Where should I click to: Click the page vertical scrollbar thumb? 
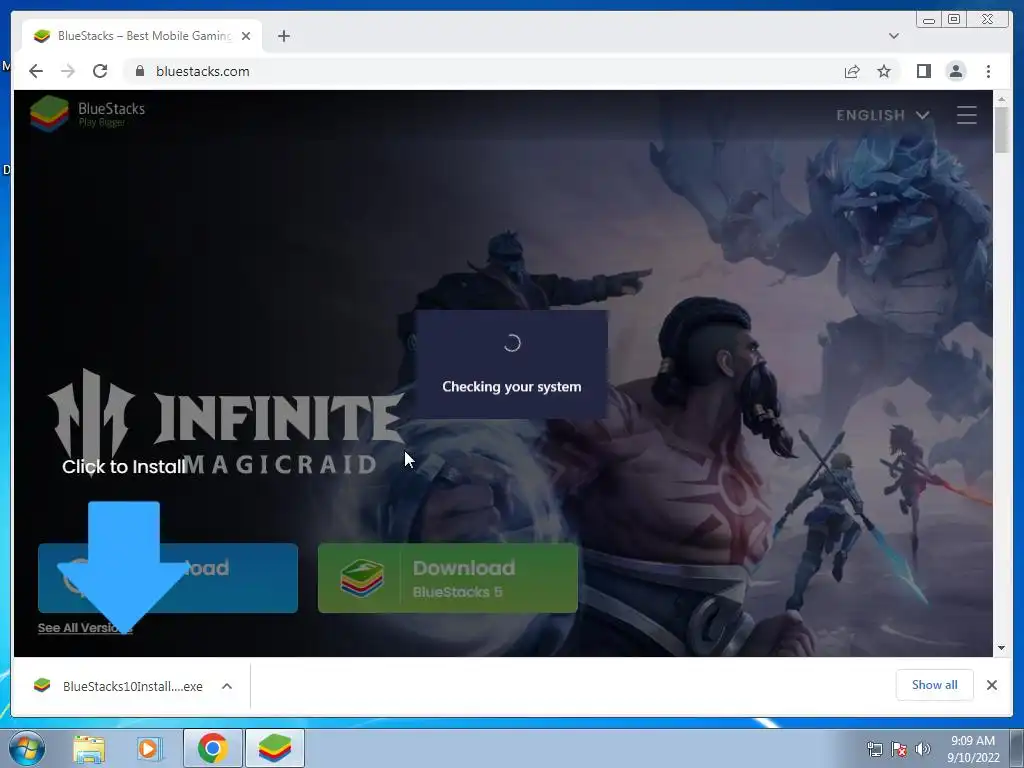click(1001, 129)
